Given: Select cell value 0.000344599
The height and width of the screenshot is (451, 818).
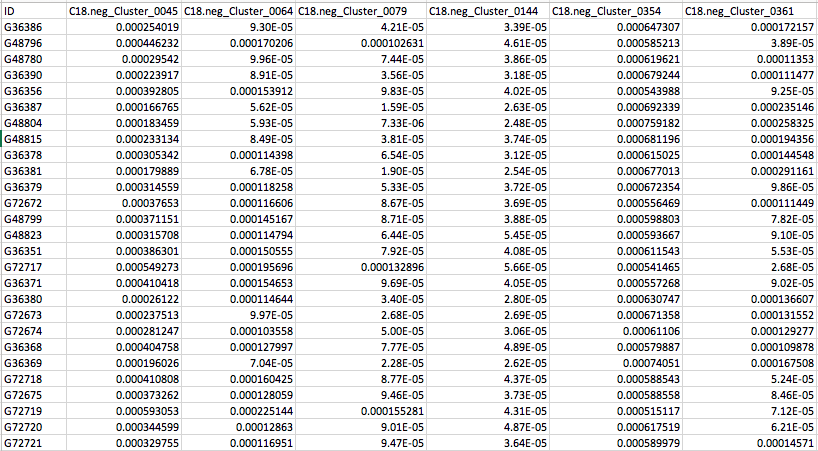Looking at the screenshot, I should (x=125, y=427).
